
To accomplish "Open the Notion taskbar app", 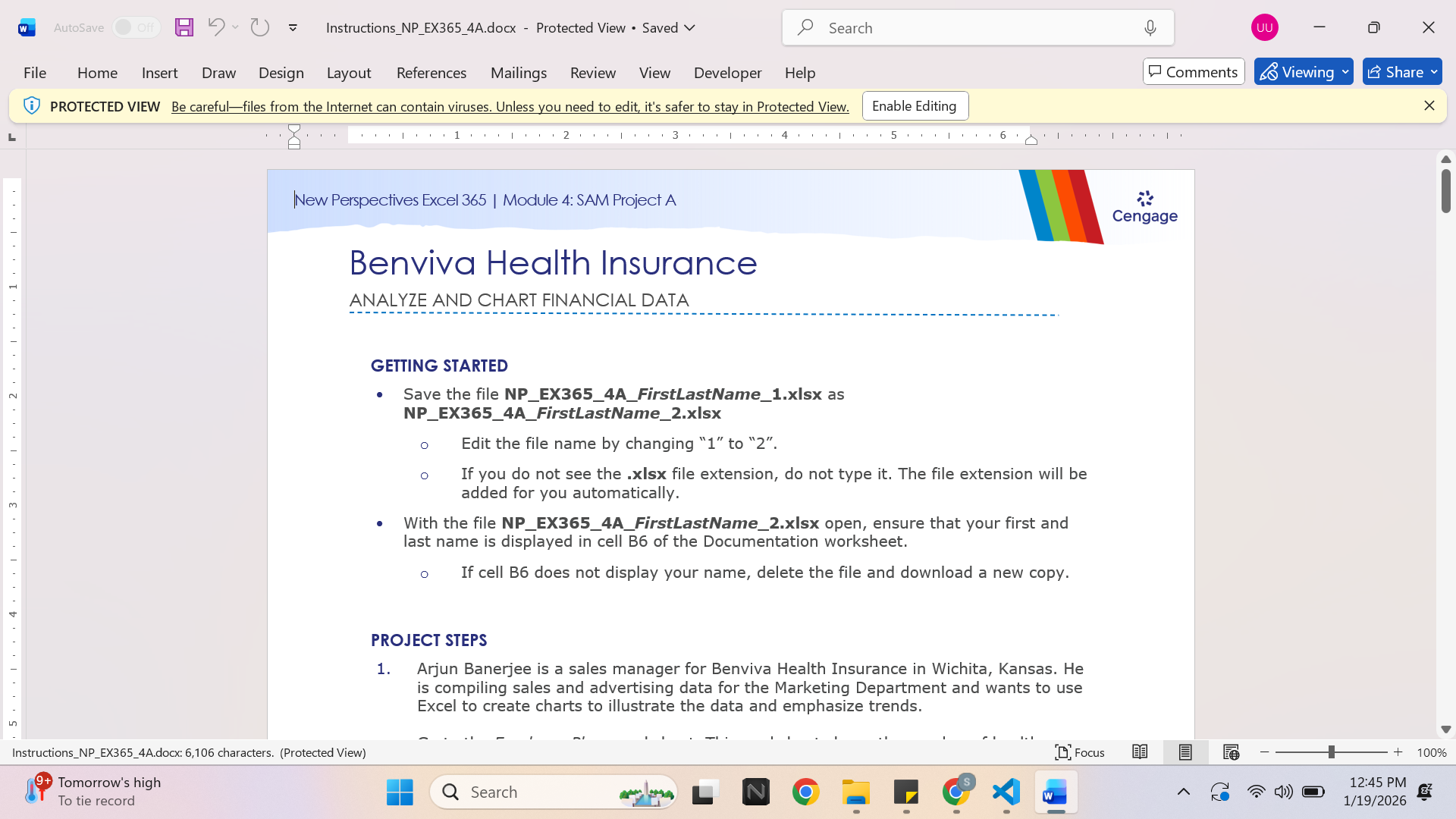I will [755, 792].
